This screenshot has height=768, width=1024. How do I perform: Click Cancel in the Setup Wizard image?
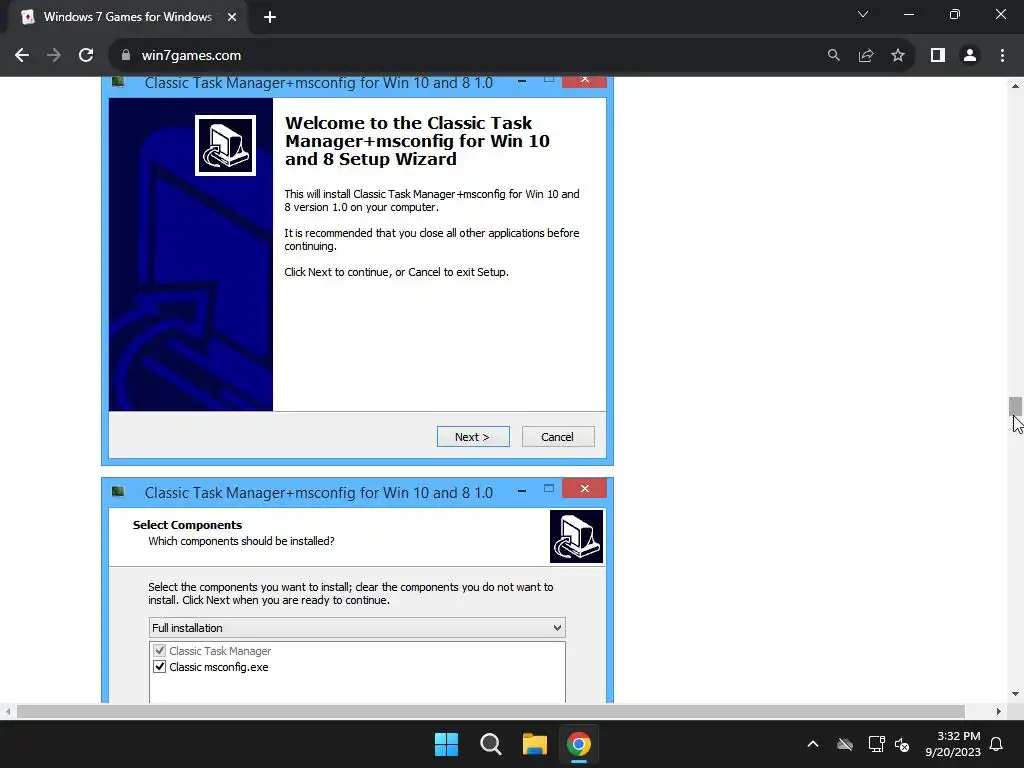[558, 437]
